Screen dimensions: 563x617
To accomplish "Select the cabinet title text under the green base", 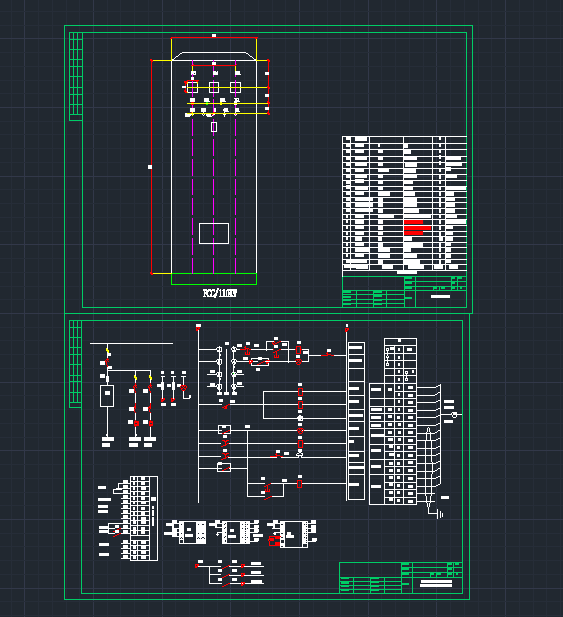I will point(220,293).
